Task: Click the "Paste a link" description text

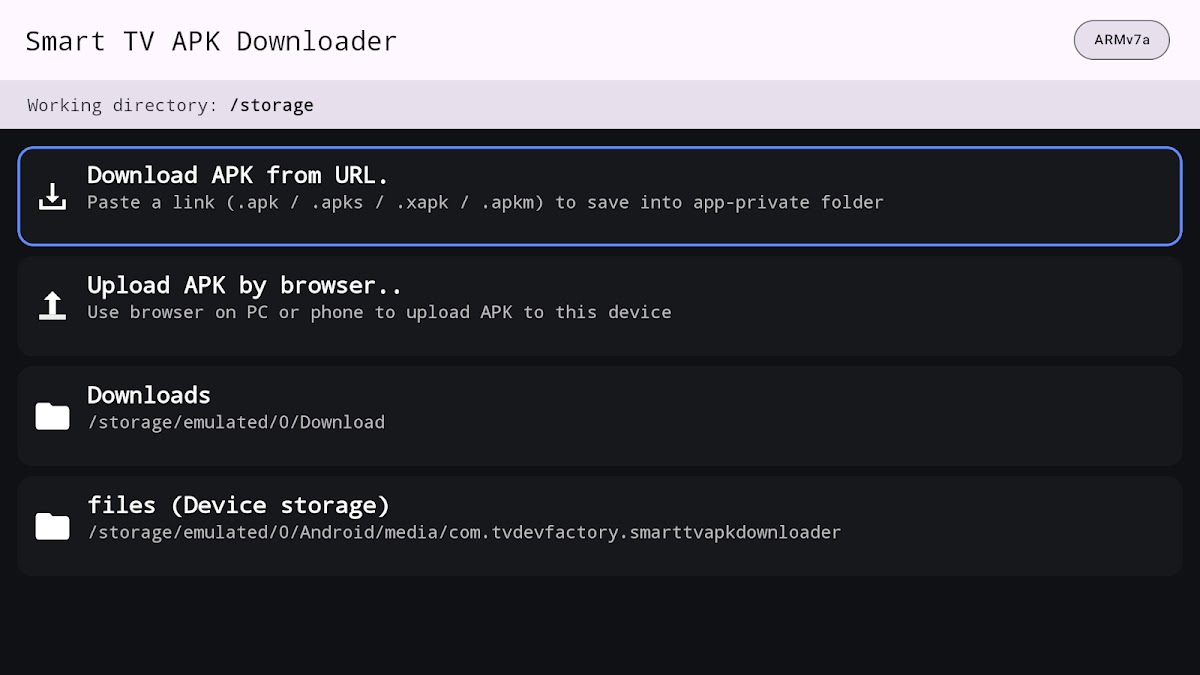Action: tap(485, 203)
